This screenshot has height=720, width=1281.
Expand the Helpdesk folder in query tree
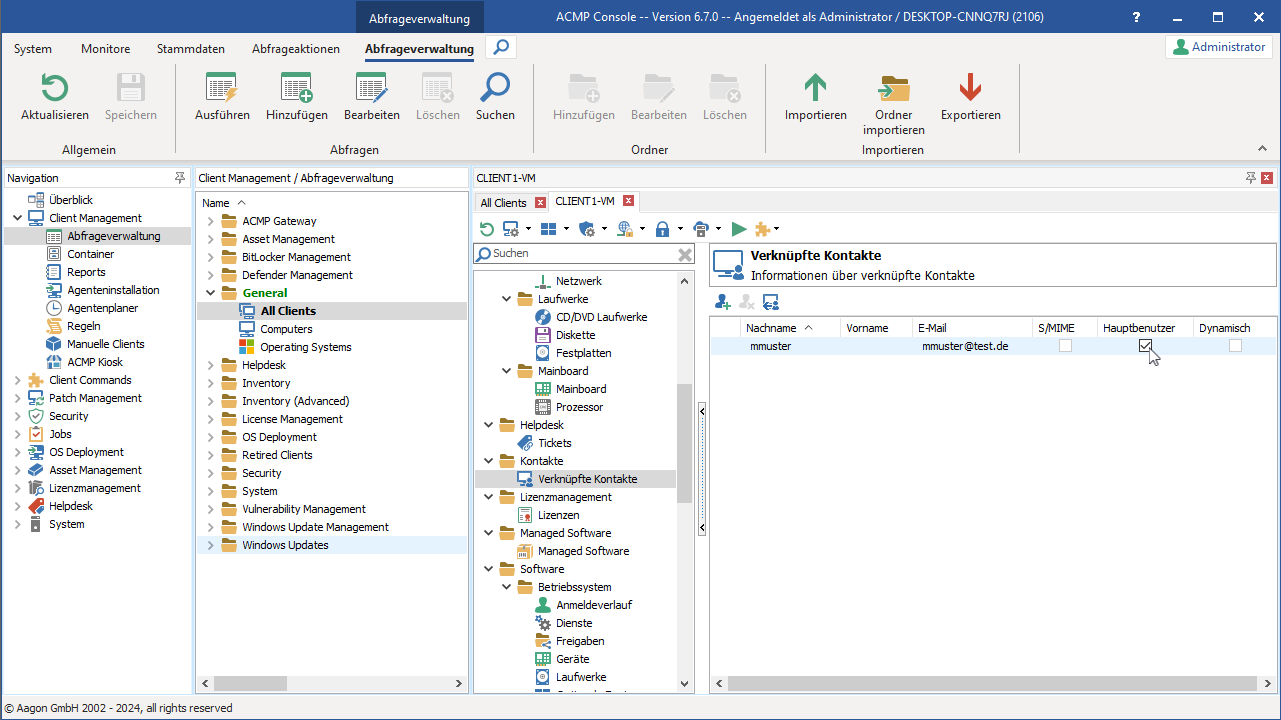point(211,365)
